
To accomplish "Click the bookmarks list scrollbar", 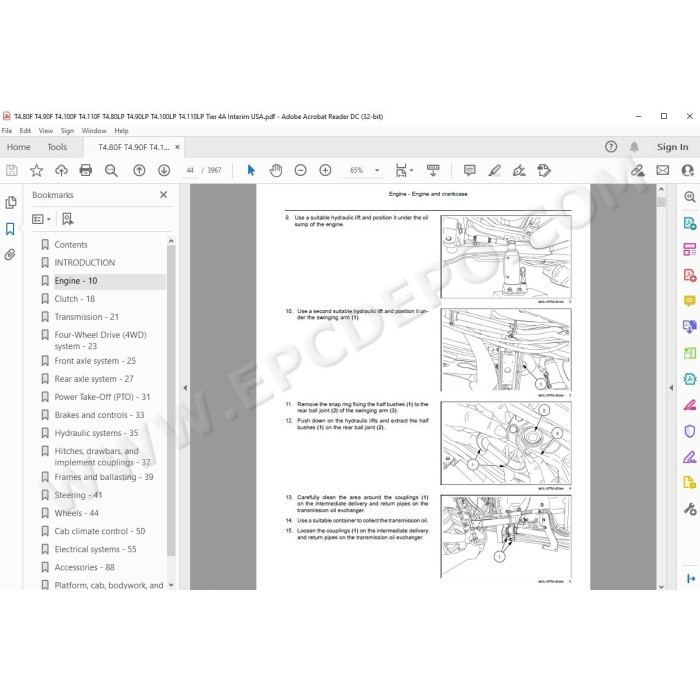I will pos(171,400).
